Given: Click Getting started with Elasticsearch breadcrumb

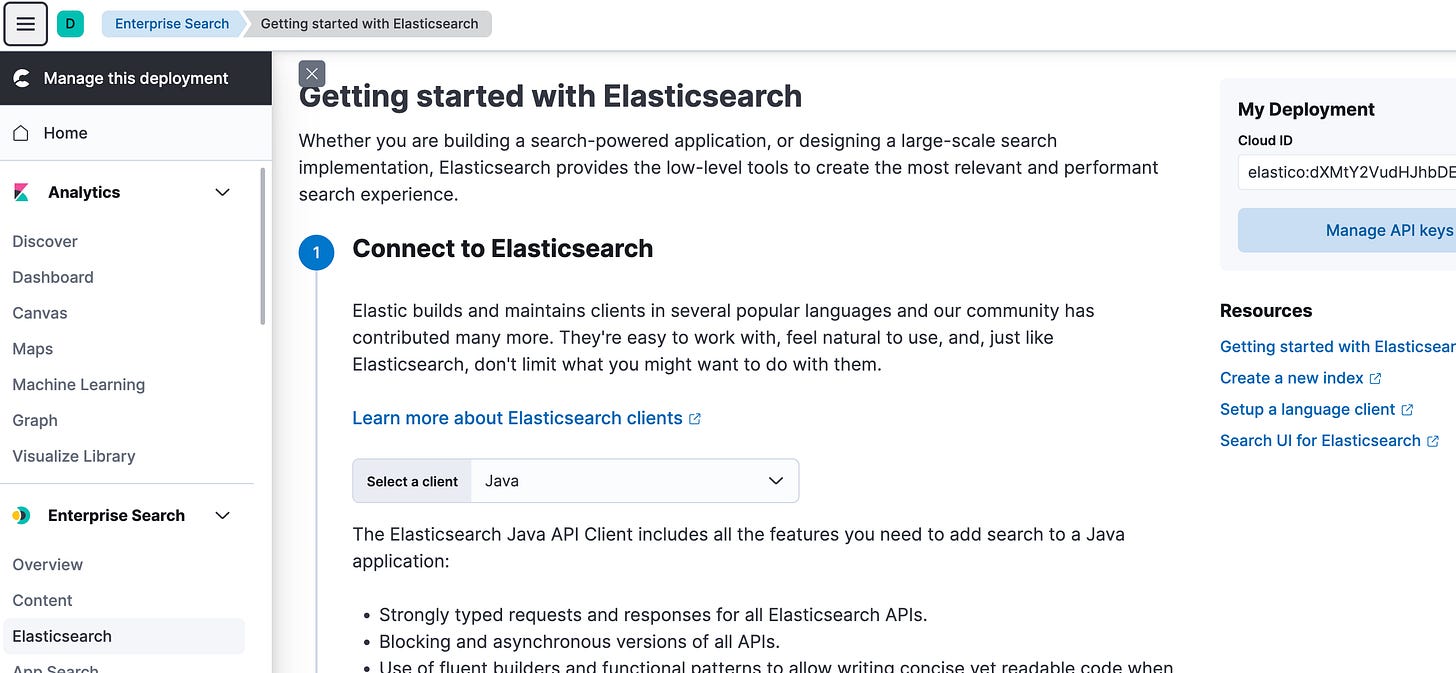Looking at the screenshot, I should pos(369,24).
